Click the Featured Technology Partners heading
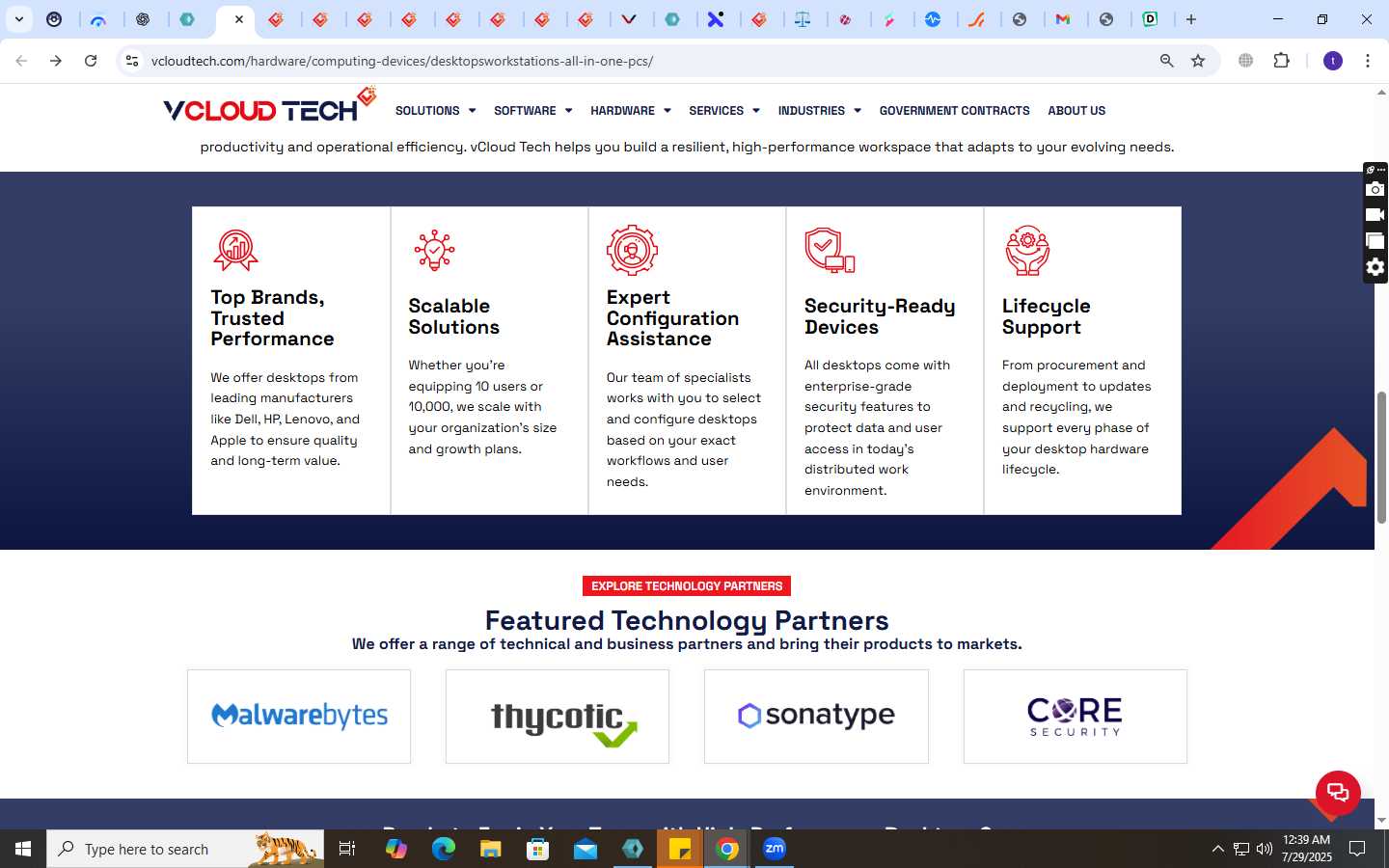Screen dimensions: 1389x868 [687, 620]
